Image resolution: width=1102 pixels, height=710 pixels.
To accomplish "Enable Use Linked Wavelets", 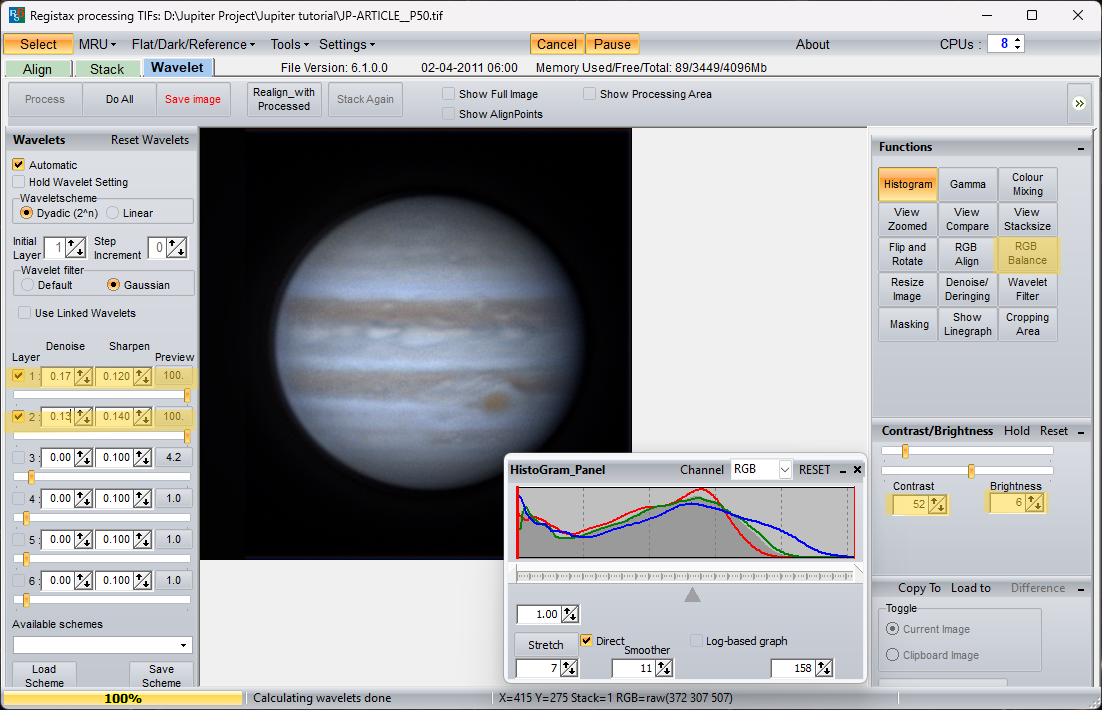I will [x=25, y=313].
